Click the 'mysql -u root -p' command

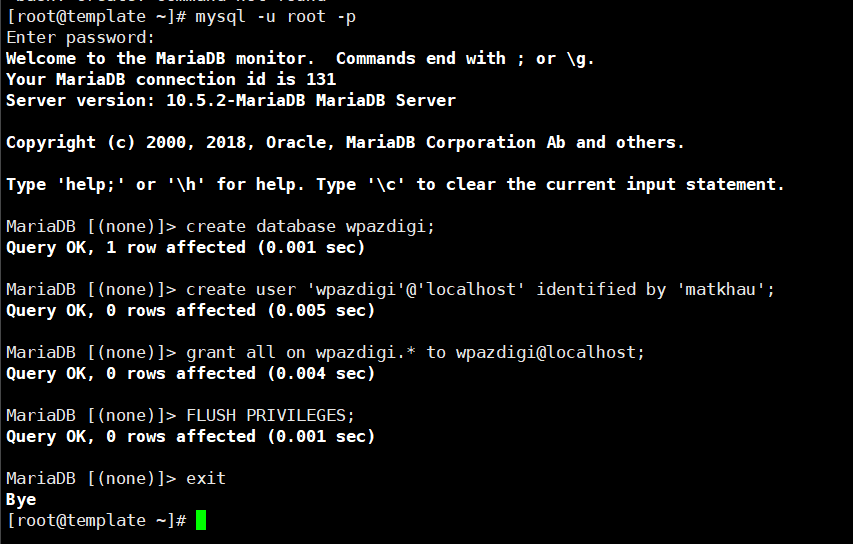point(275,17)
